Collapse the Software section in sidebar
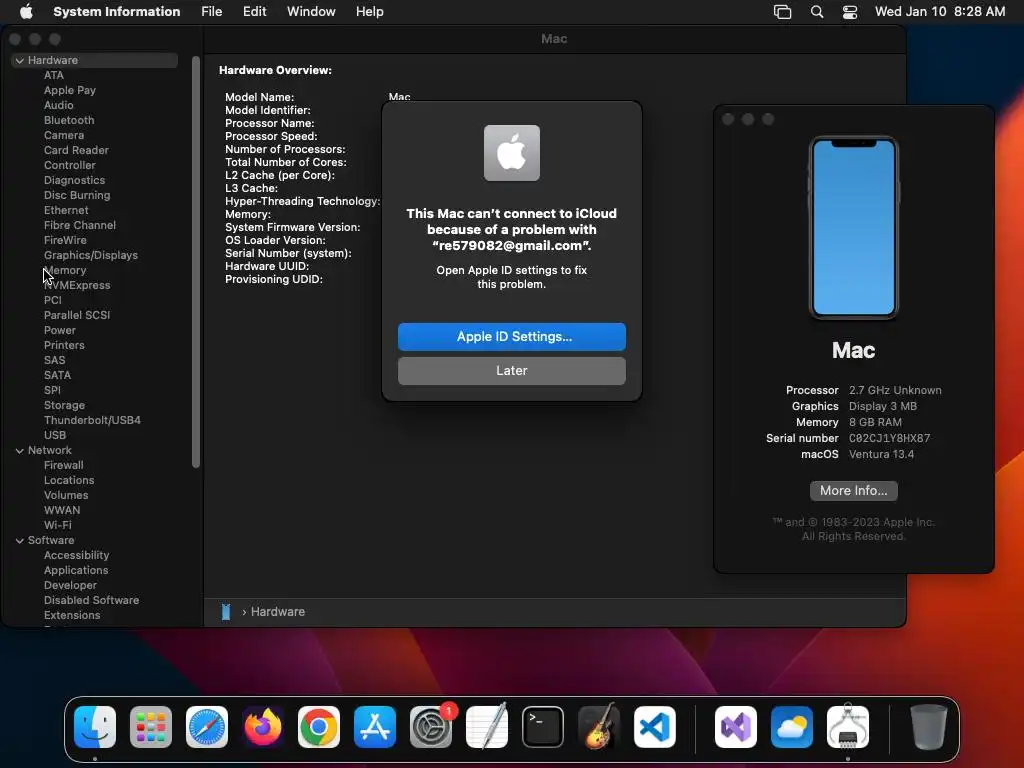The image size is (1024, 768). [x=20, y=541]
